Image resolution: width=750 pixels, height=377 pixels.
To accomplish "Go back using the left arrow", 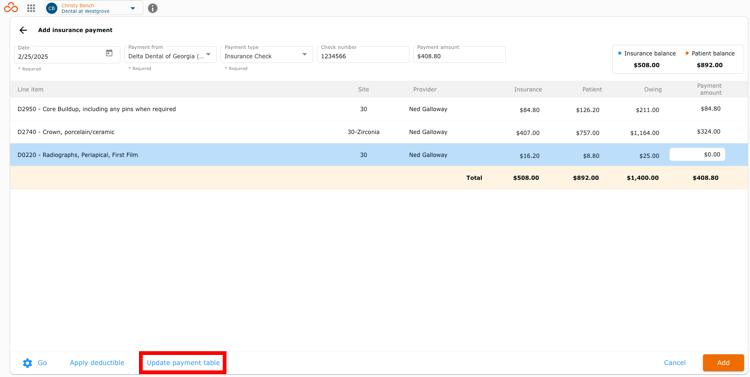I will point(23,30).
